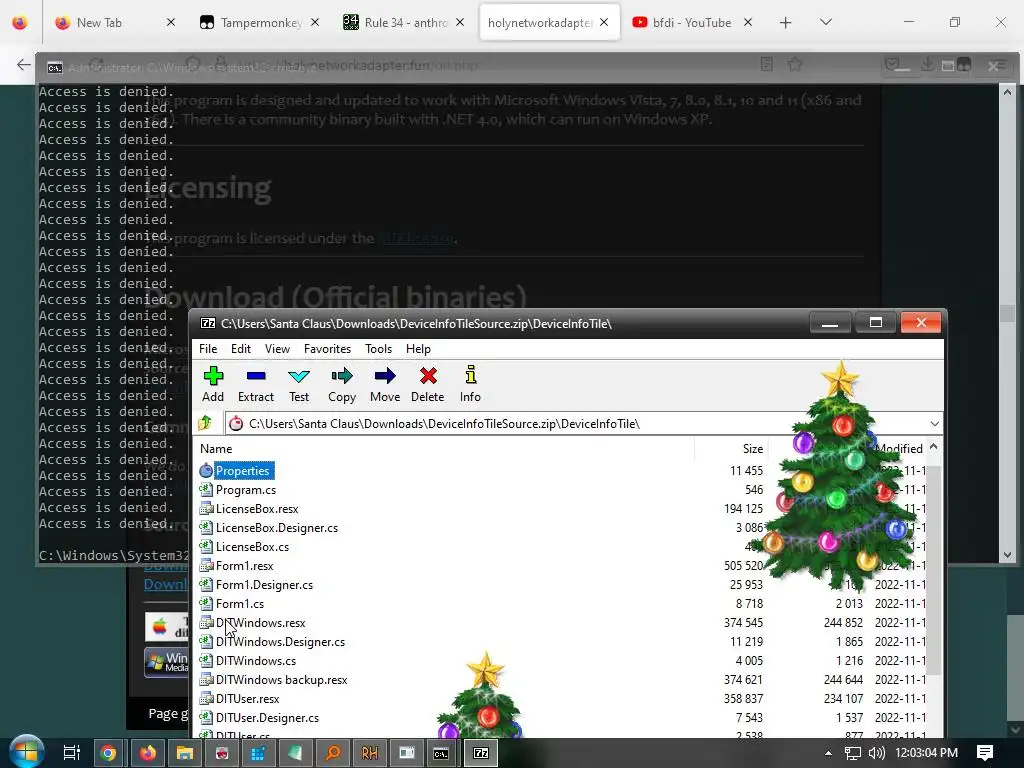Click the 7-Zip file list scroll up arrow

pyautogui.click(x=934, y=447)
